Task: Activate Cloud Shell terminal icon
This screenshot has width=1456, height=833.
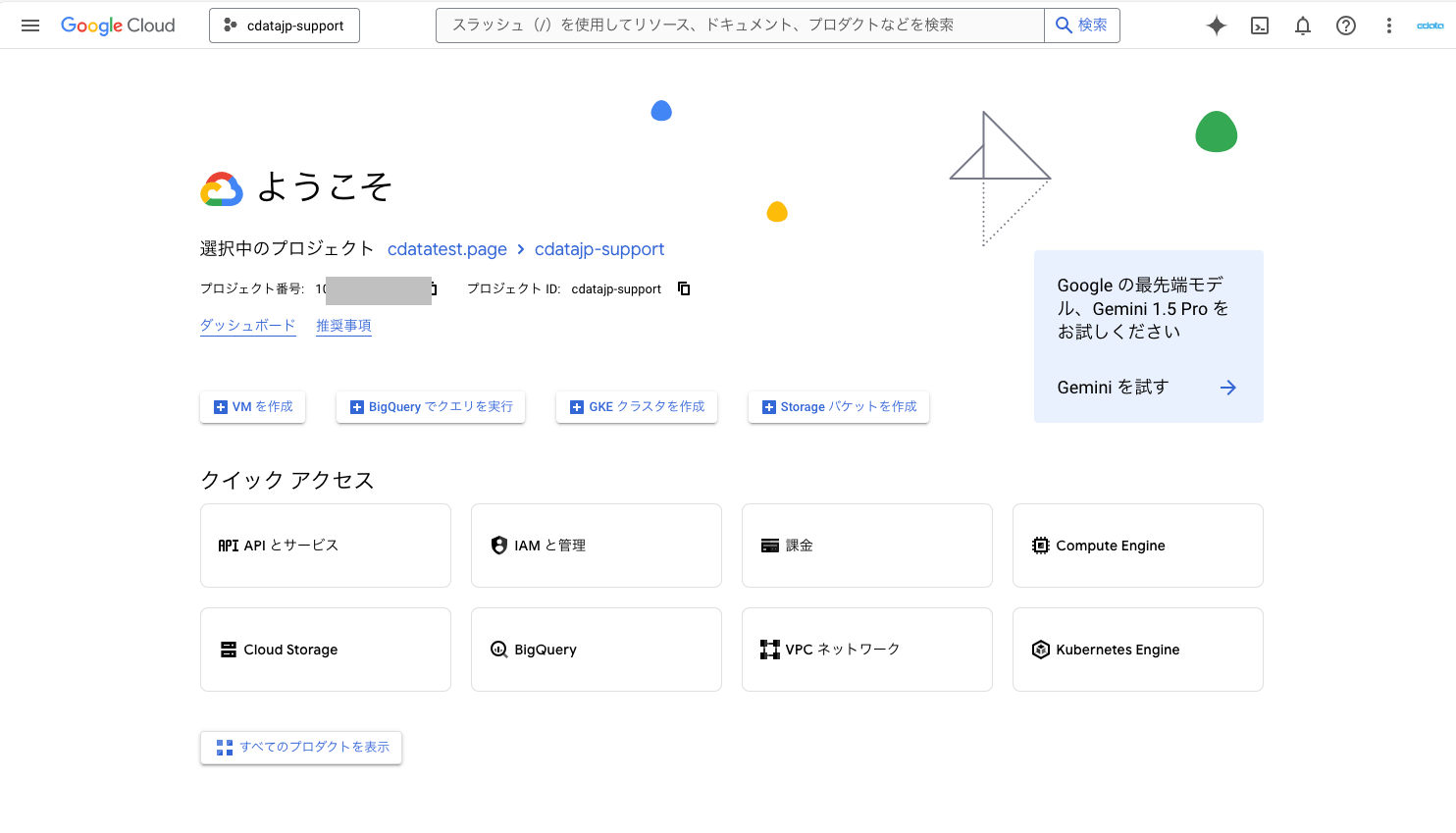Action: pyautogui.click(x=1260, y=26)
